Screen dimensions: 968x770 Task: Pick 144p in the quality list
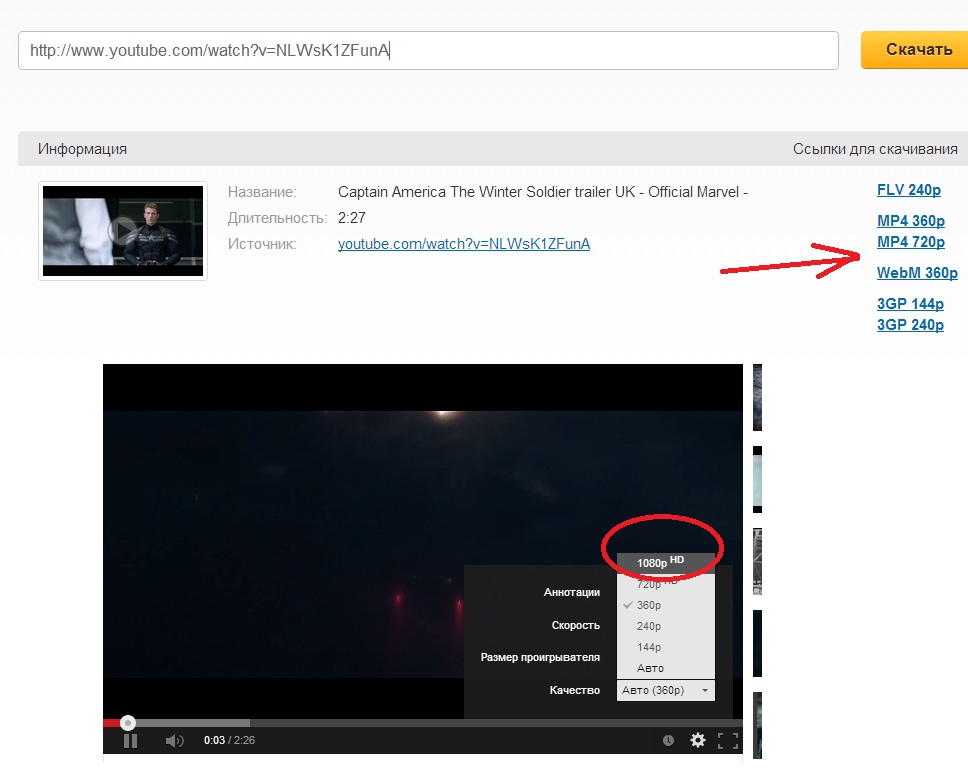649,647
